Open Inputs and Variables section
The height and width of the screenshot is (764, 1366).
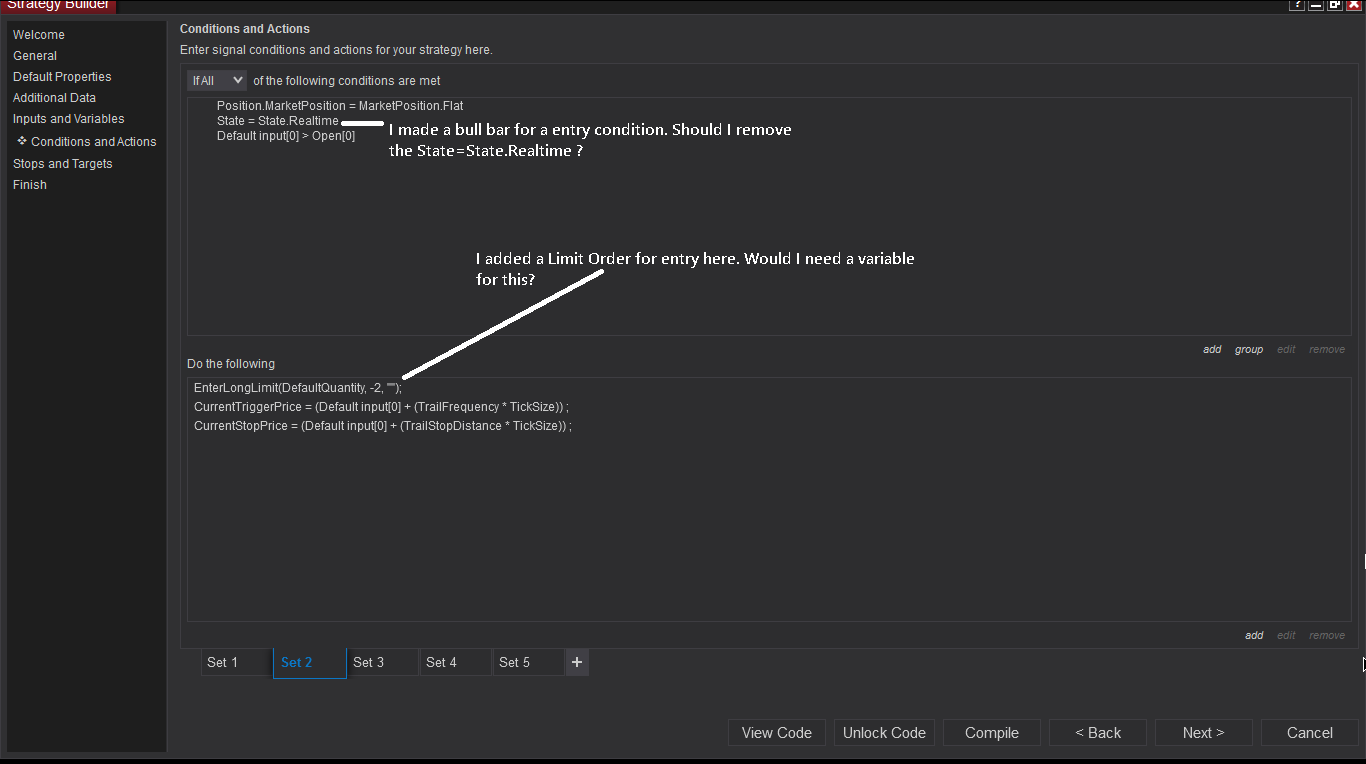pyautogui.click(x=69, y=119)
